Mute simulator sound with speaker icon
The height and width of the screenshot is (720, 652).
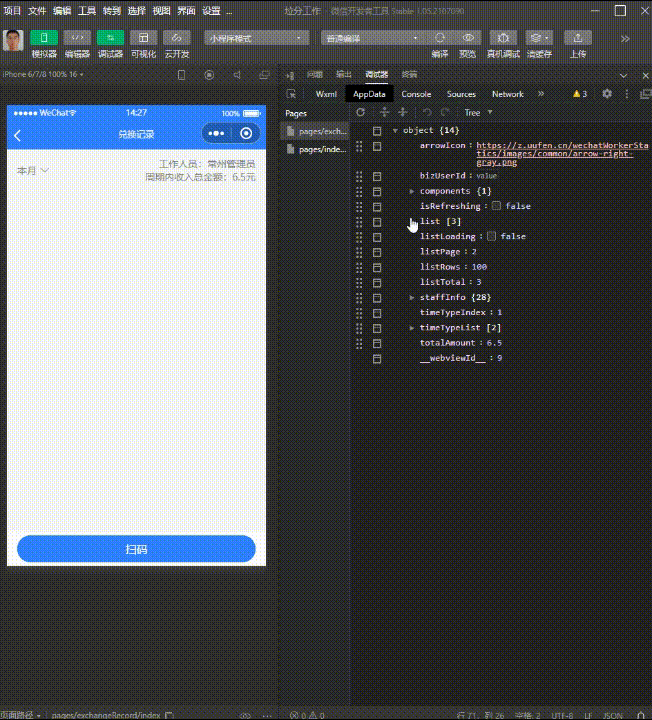tap(237, 75)
